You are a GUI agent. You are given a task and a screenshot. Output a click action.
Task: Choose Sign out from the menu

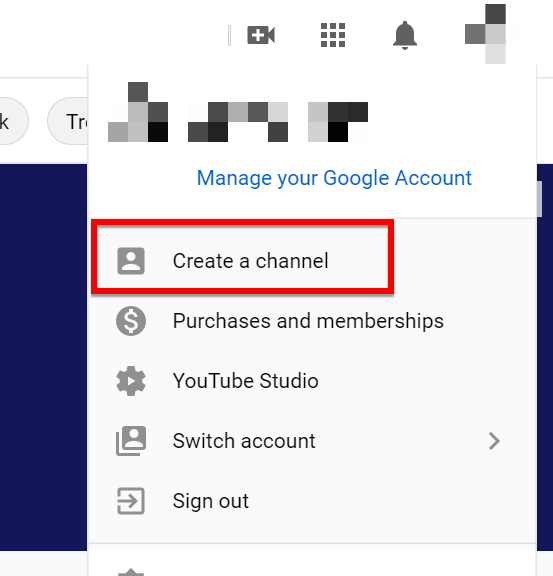tap(312, 501)
